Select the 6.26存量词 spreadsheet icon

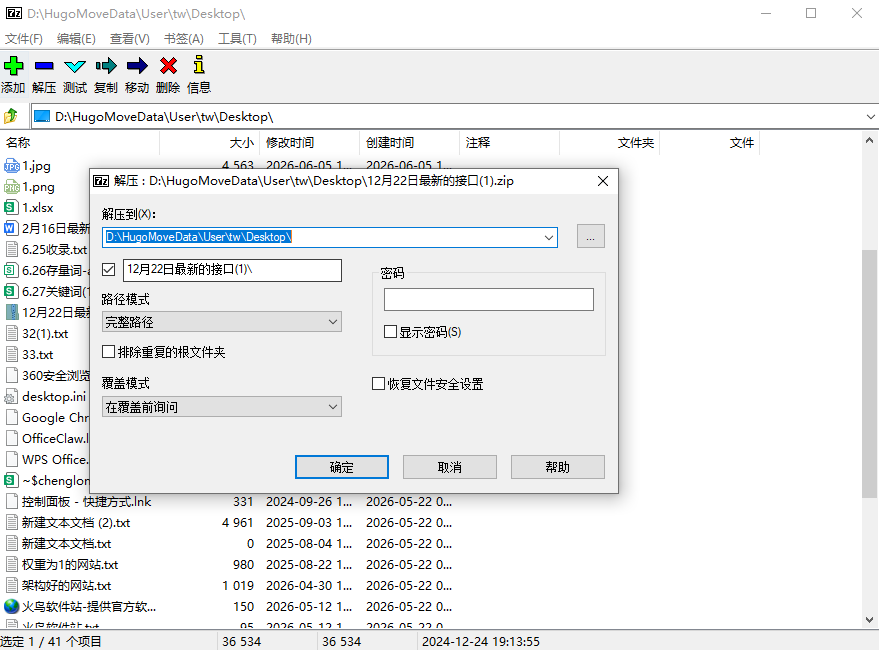click(x=11, y=270)
